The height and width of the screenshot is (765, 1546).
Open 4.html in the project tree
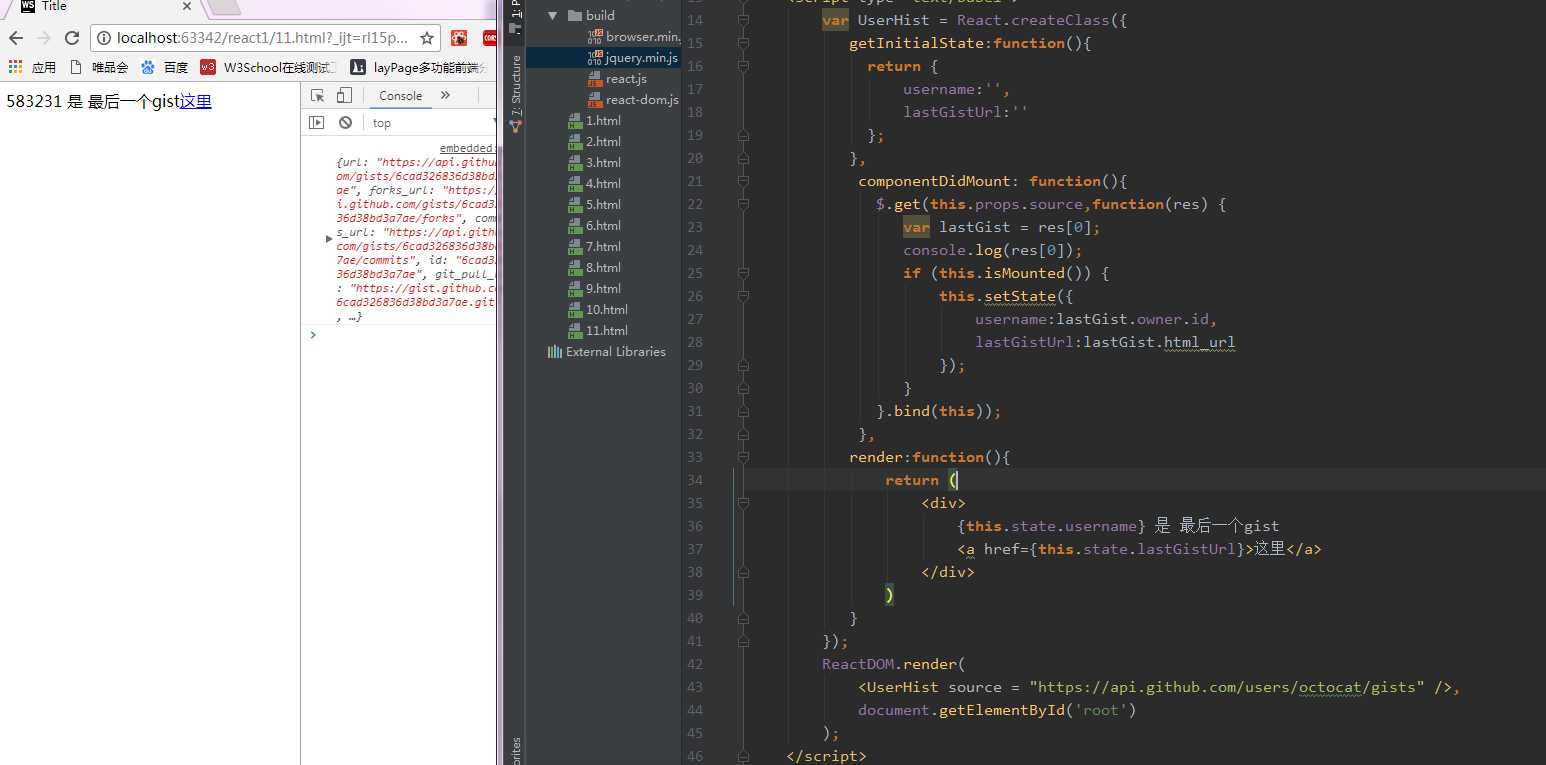[x=594, y=183]
